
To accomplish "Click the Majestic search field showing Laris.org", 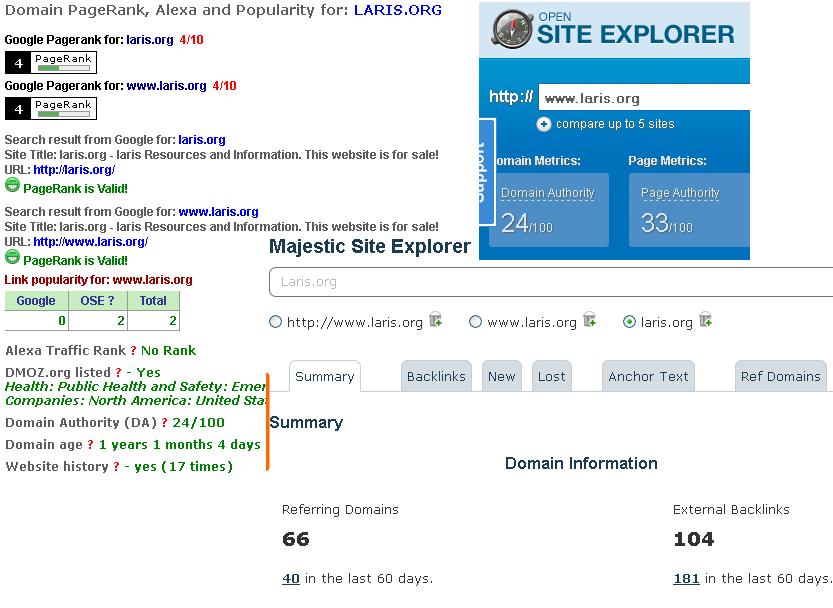I will coord(551,282).
